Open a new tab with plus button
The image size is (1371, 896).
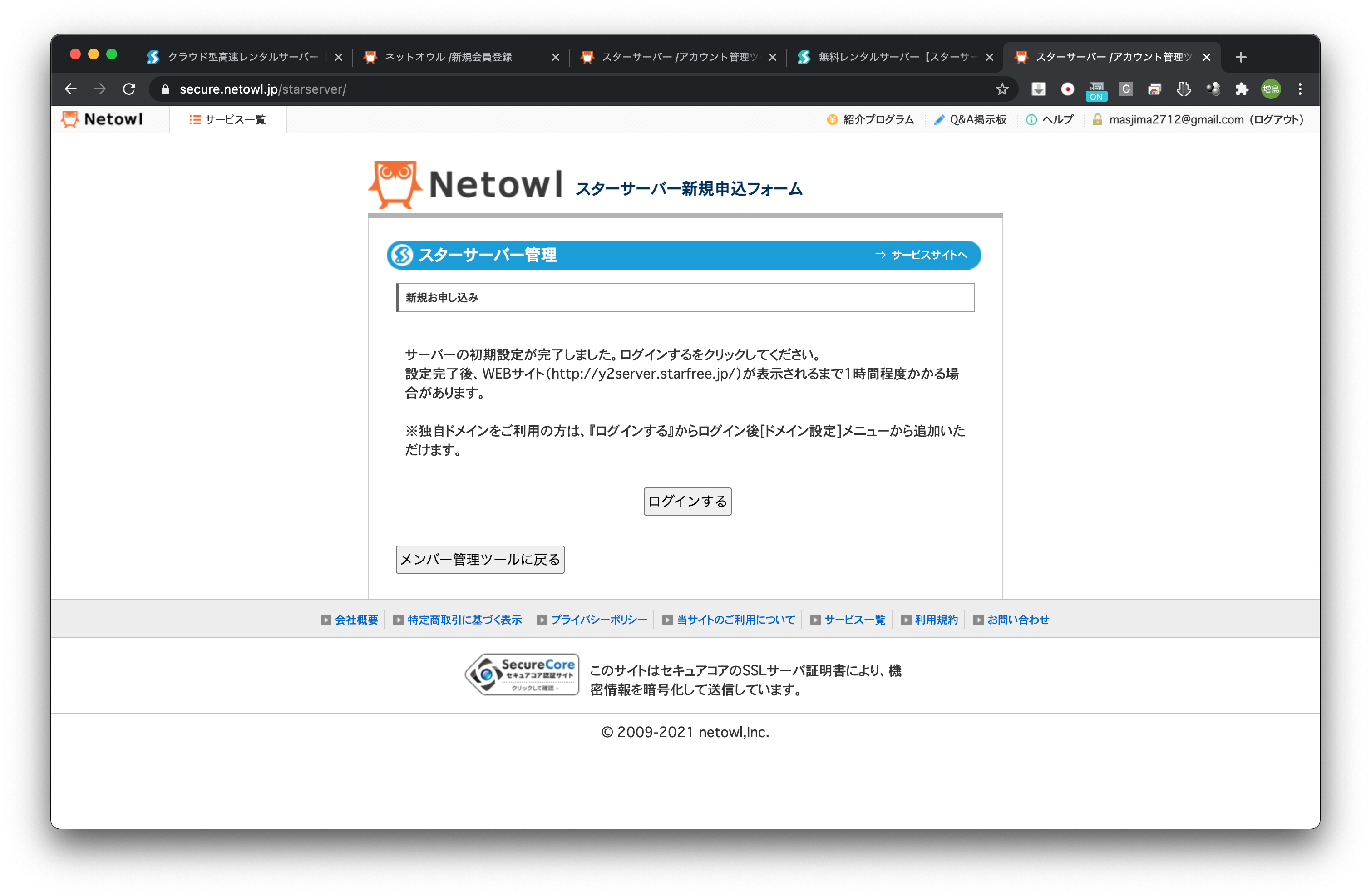pyautogui.click(x=1241, y=57)
